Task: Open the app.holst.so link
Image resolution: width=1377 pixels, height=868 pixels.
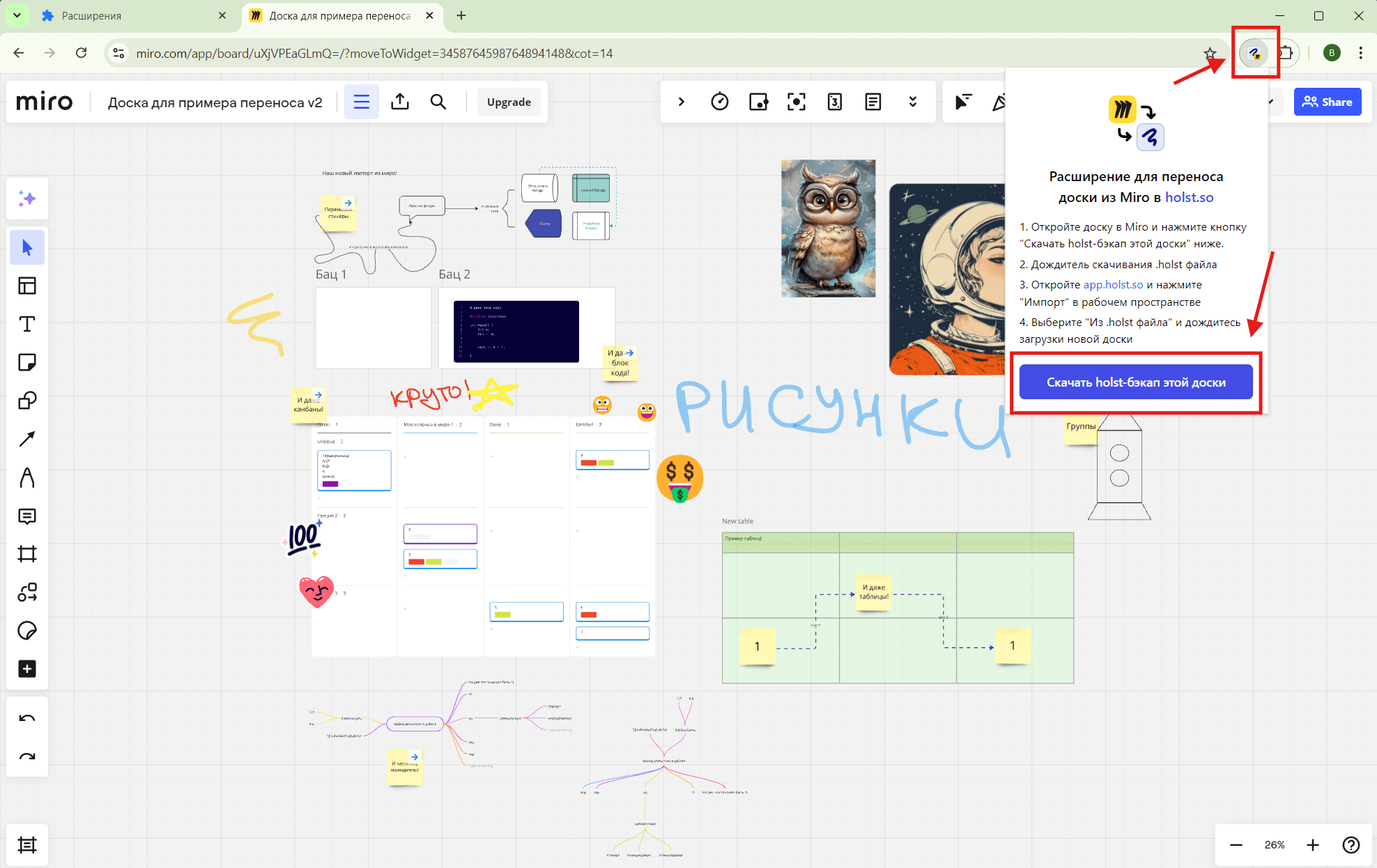Action: tap(1113, 284)
